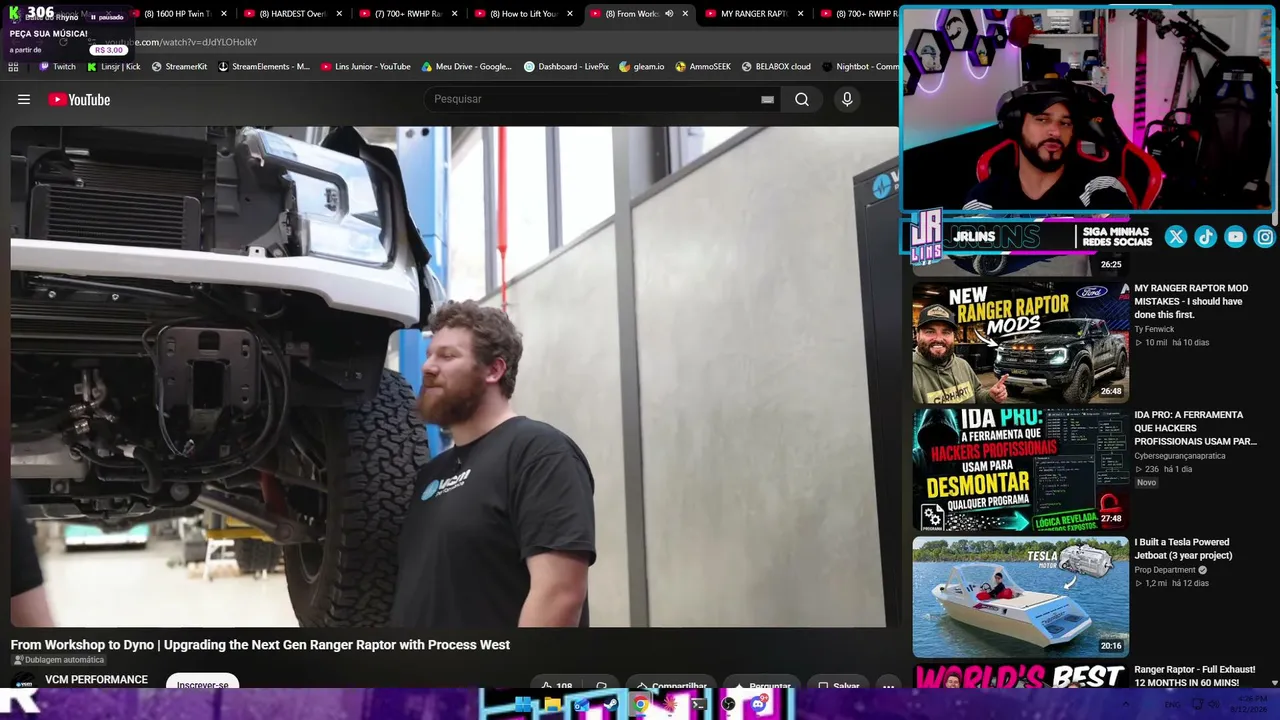The width and height of the screenshot is (1280, 720).
Task: Start voice search with the microphone
Action: [x=847, y=99]
